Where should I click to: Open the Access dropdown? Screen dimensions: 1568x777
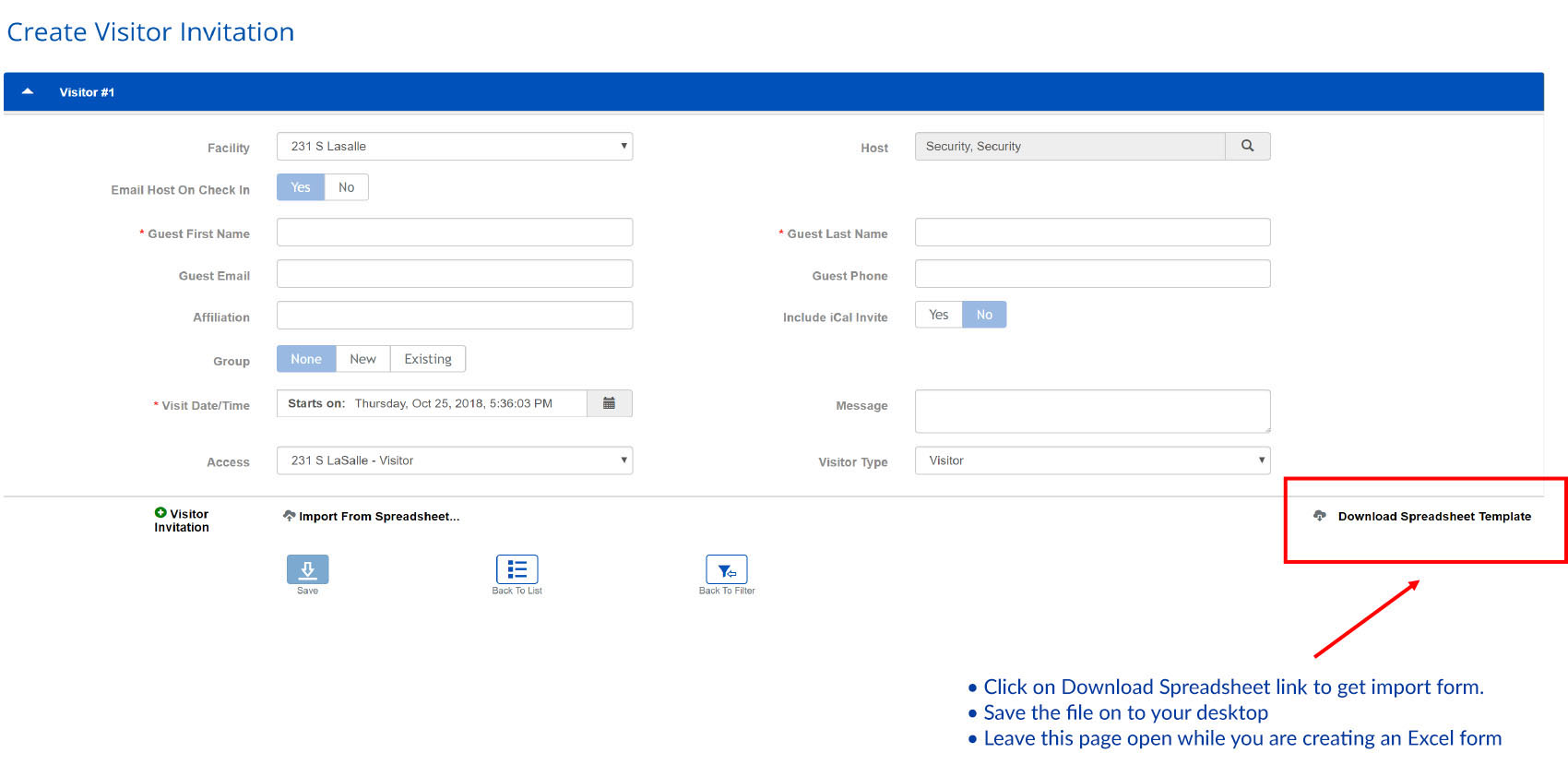(x=454, y=460)
